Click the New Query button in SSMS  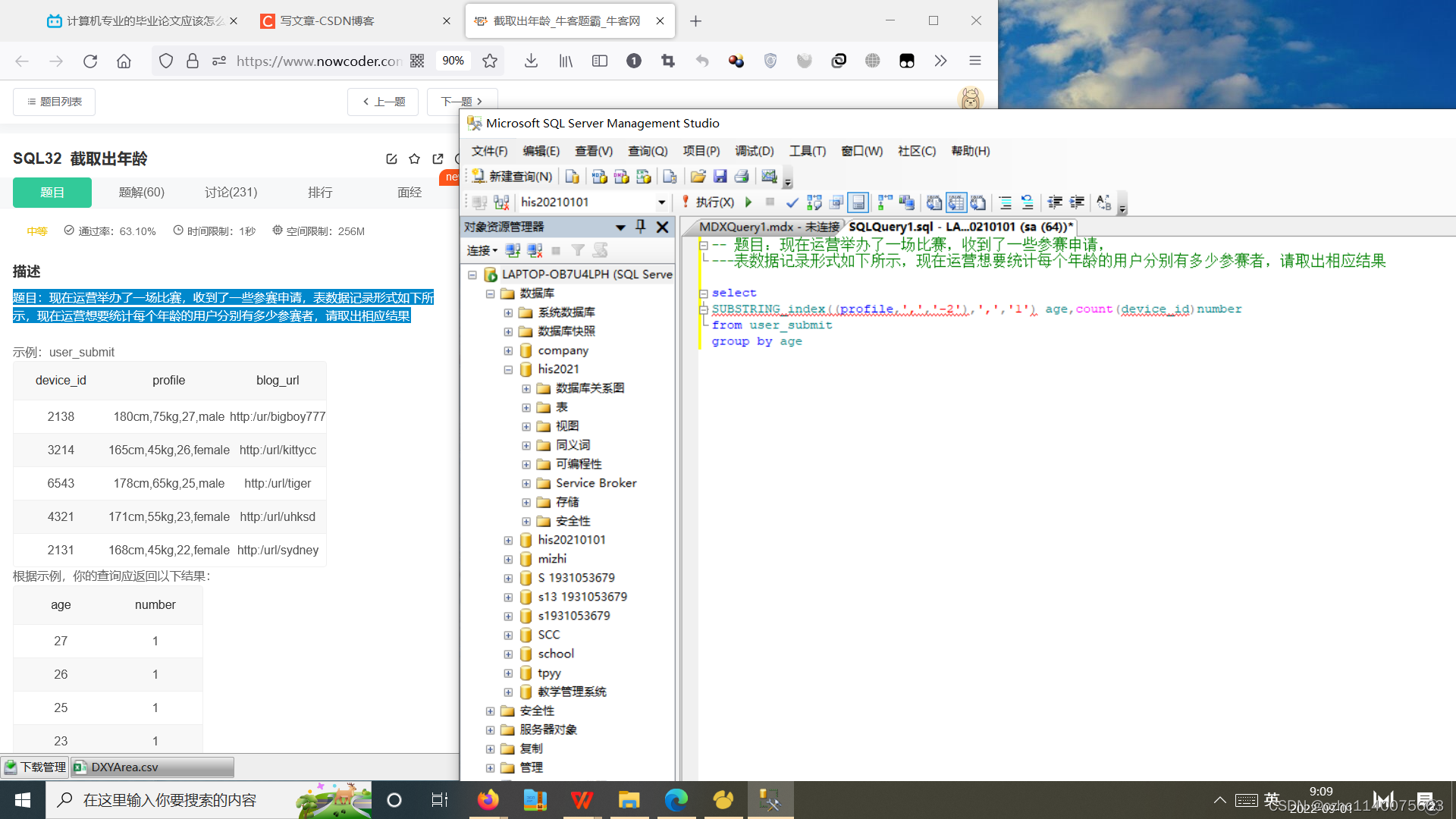pyautogui.click(x=512, y=177)
